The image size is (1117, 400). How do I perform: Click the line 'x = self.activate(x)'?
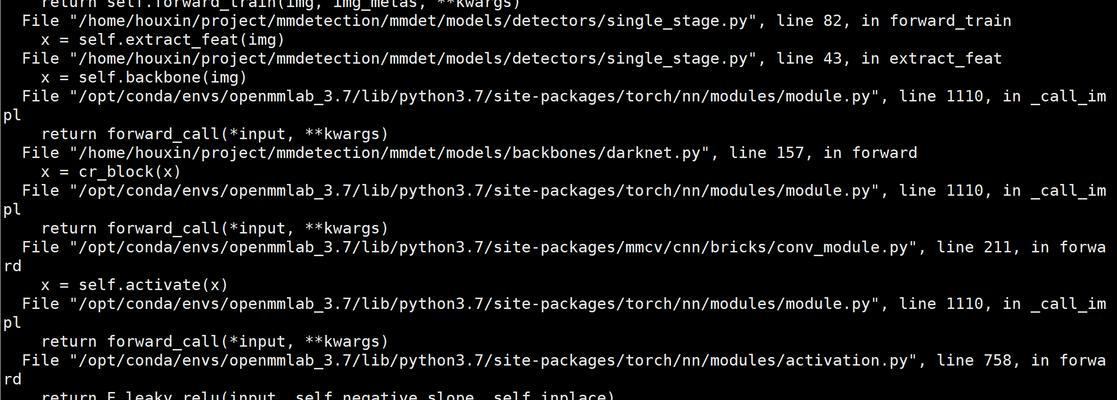[x=135, y=285]
